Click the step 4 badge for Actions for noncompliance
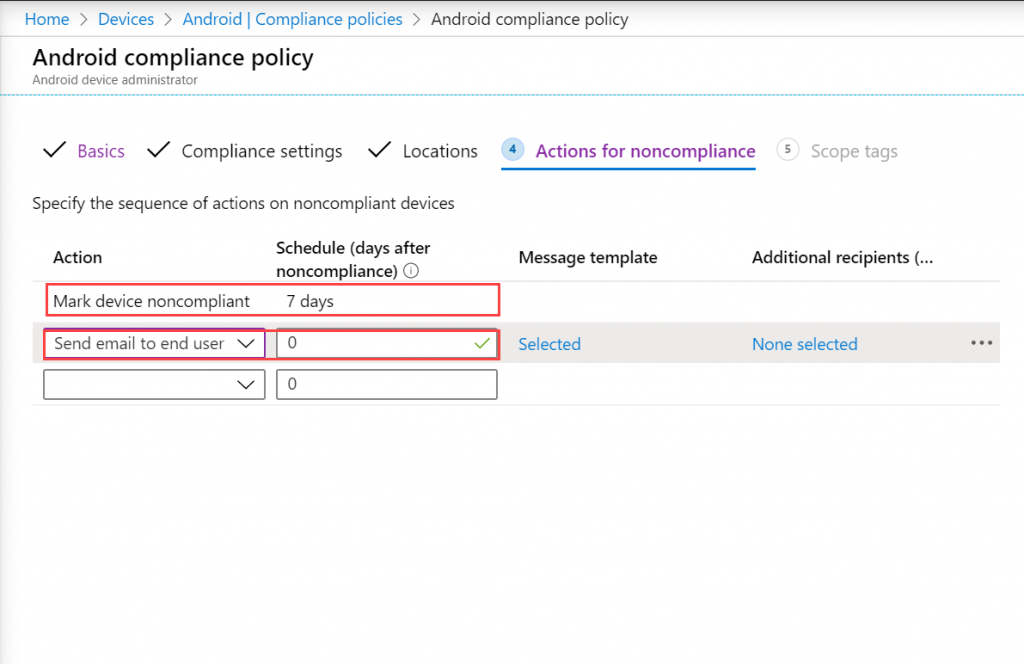 coord(512,149)
